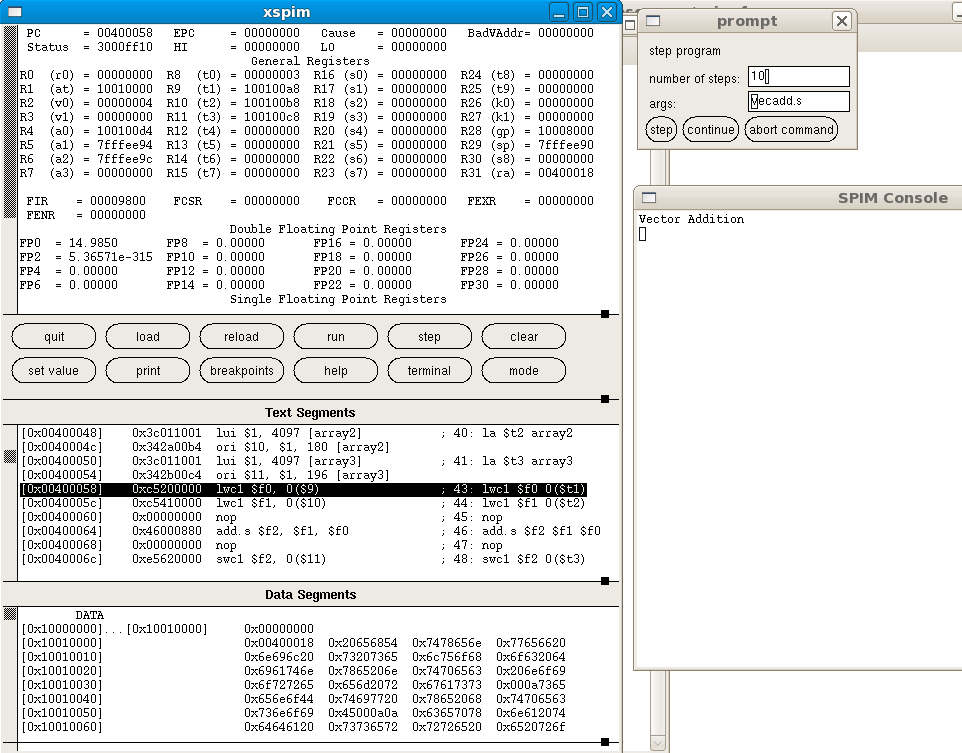Click the args text field
Image resolution: width=962 pixels, height=753 pixels.
[798, 102]
